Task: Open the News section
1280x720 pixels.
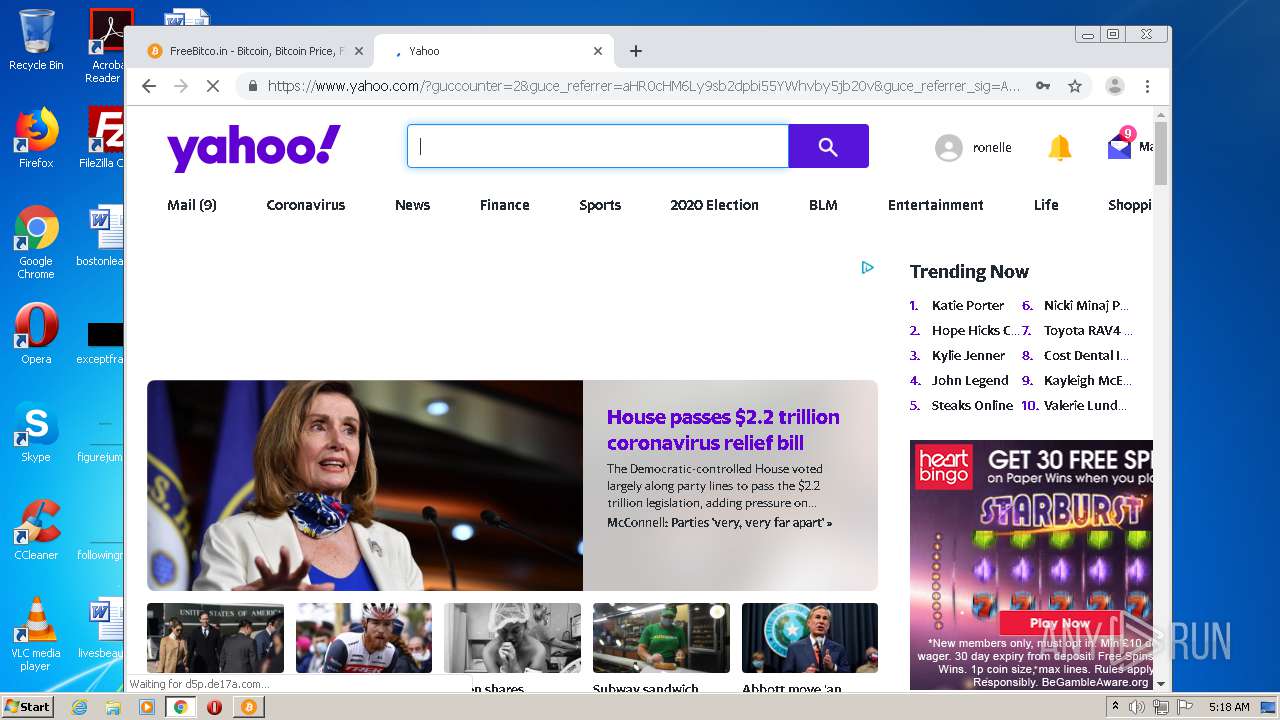Action: click(x=412, y=205)
